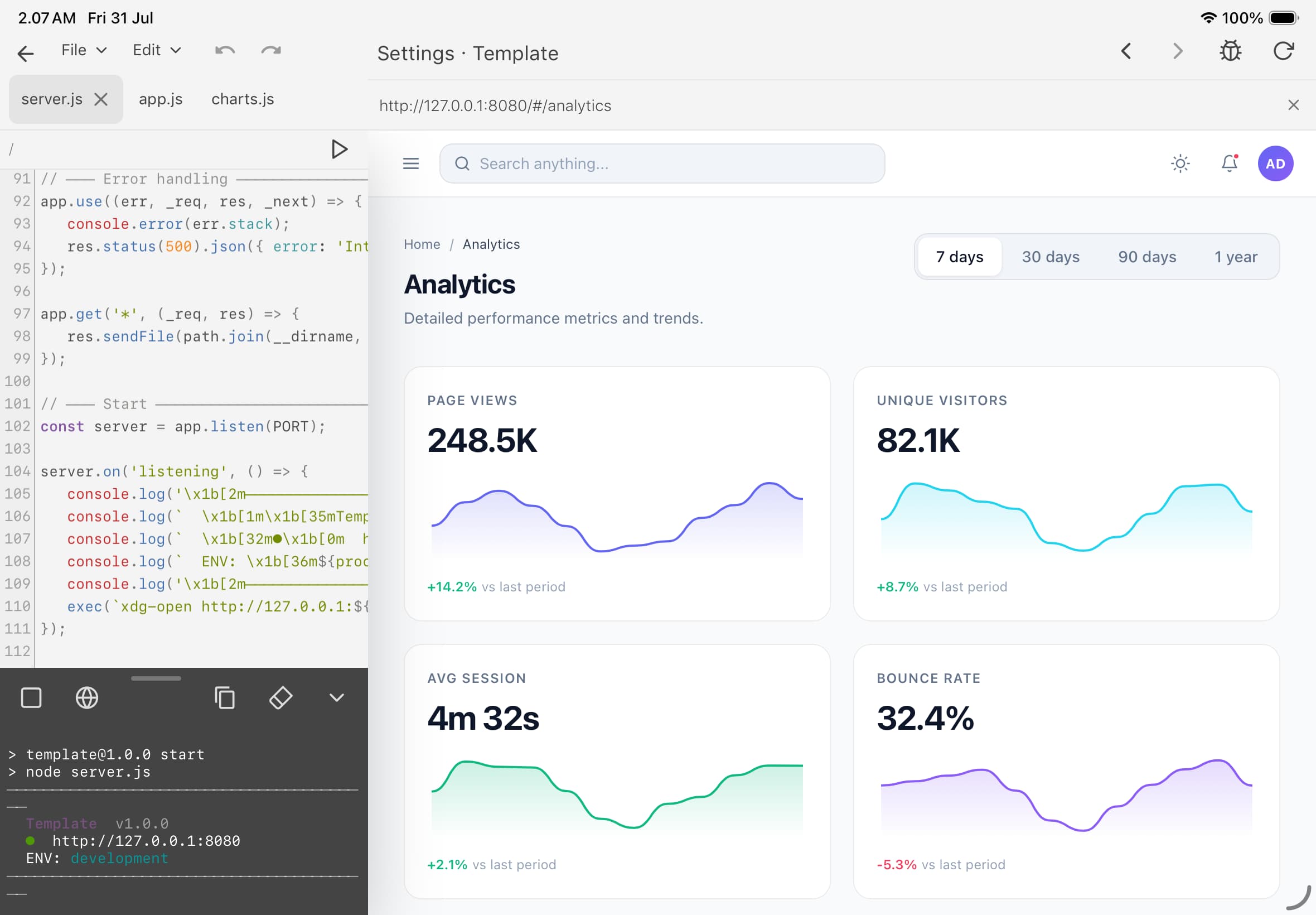
Task: Go back in the preview browser
Action: tap(1126, 51)
